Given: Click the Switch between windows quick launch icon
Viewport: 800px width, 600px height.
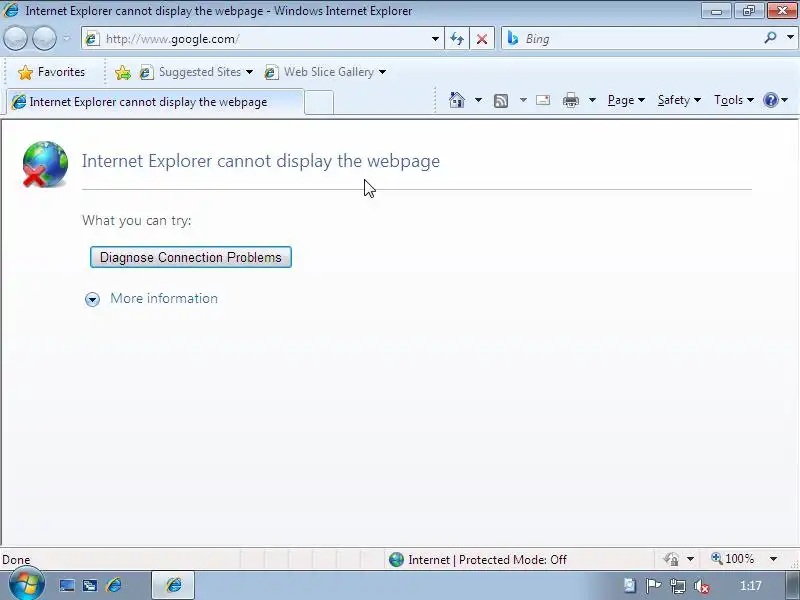Looking at the screenshot, I should point(90,586).
